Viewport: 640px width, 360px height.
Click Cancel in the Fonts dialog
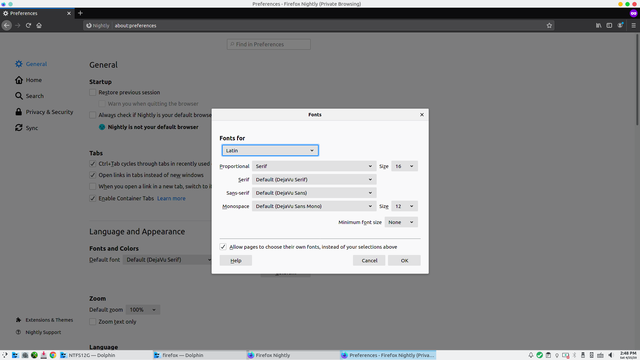pyautogui.click(x=369, y=260)
